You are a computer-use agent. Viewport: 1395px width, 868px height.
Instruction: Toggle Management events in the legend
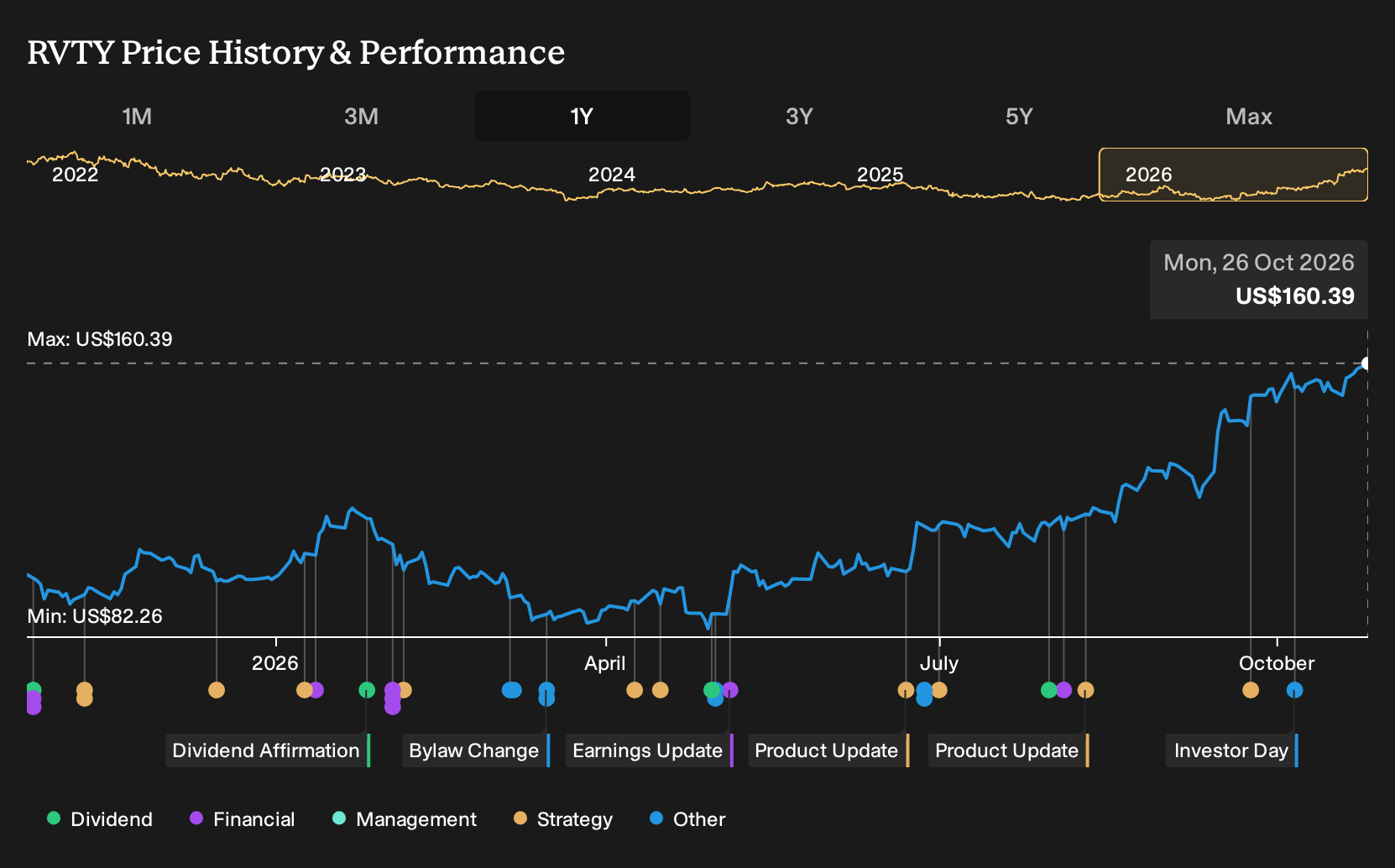coord(405,818)
